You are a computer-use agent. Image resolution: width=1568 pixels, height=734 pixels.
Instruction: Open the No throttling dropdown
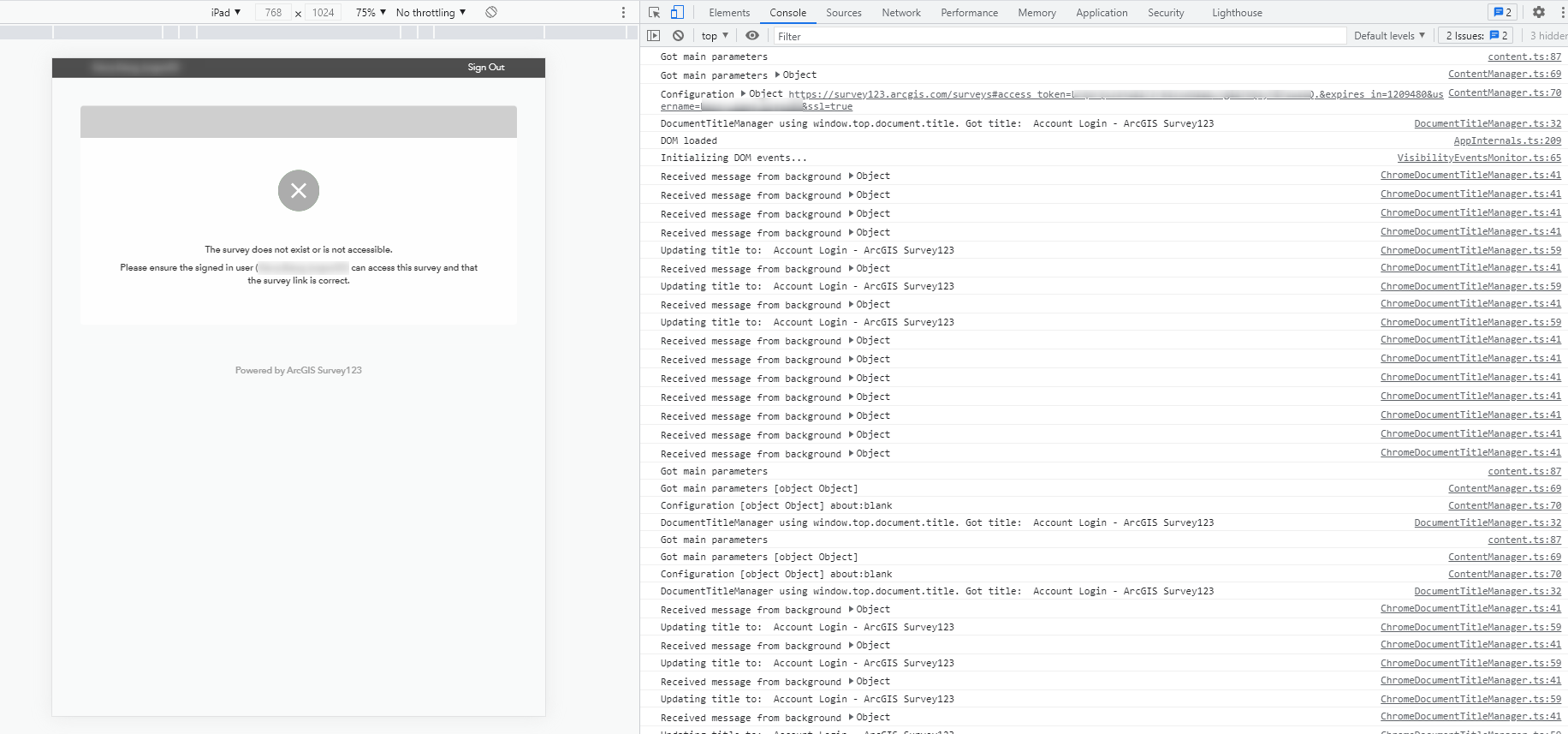click(x=431, y=12)
